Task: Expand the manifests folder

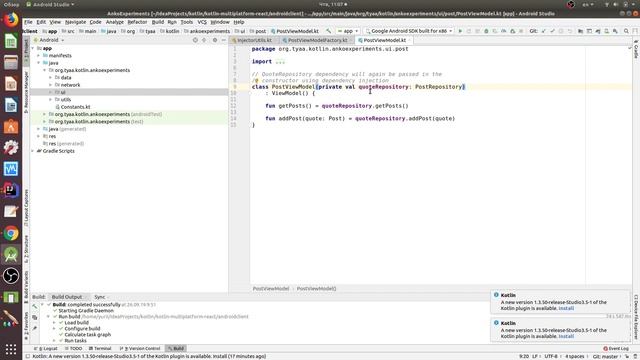Action: [x=39, y=56]
